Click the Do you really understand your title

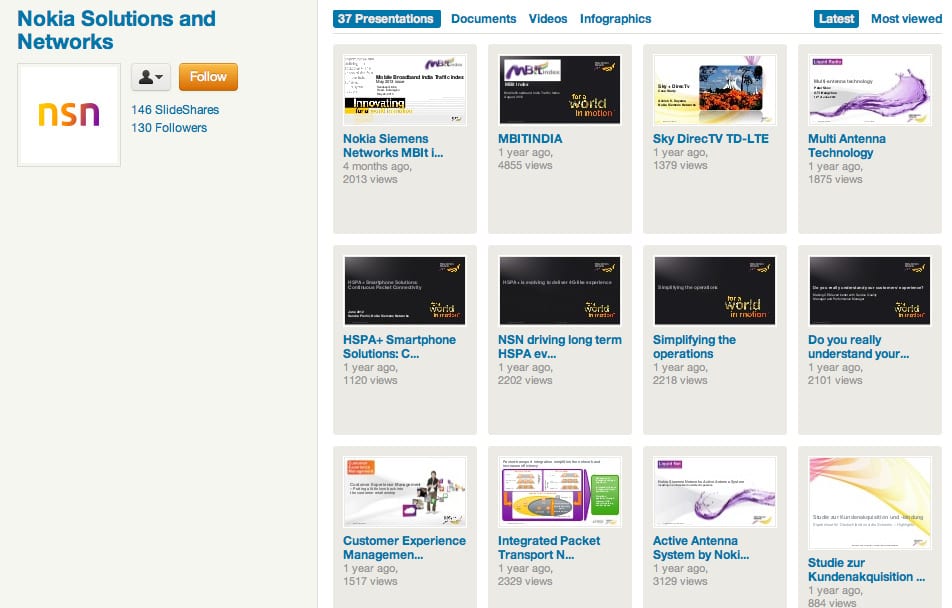coord(858,347)
